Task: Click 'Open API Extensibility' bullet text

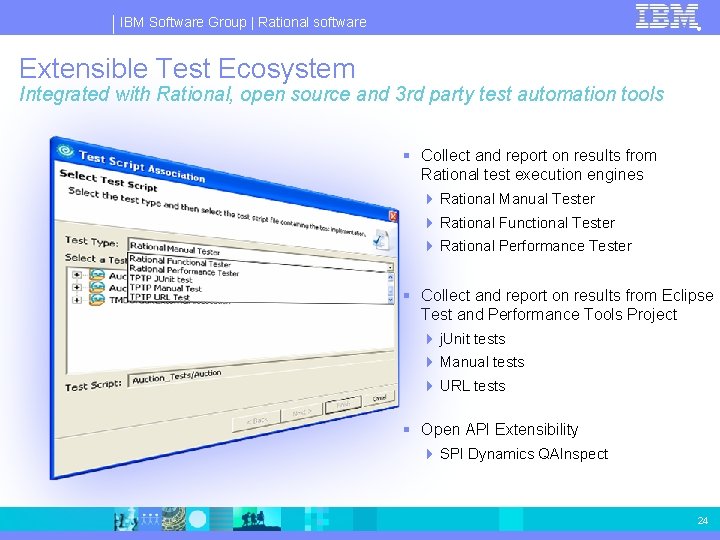Action: coord(499,429)
